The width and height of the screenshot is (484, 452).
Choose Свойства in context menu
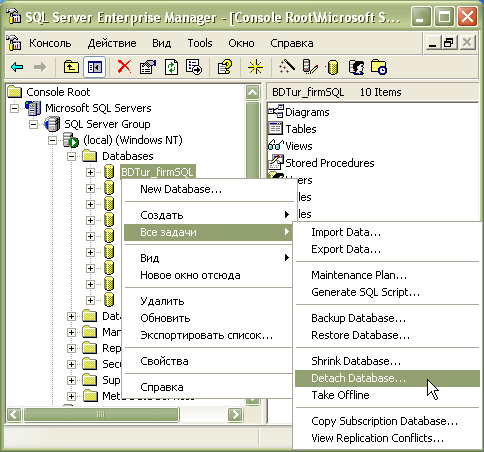[208, 361]
